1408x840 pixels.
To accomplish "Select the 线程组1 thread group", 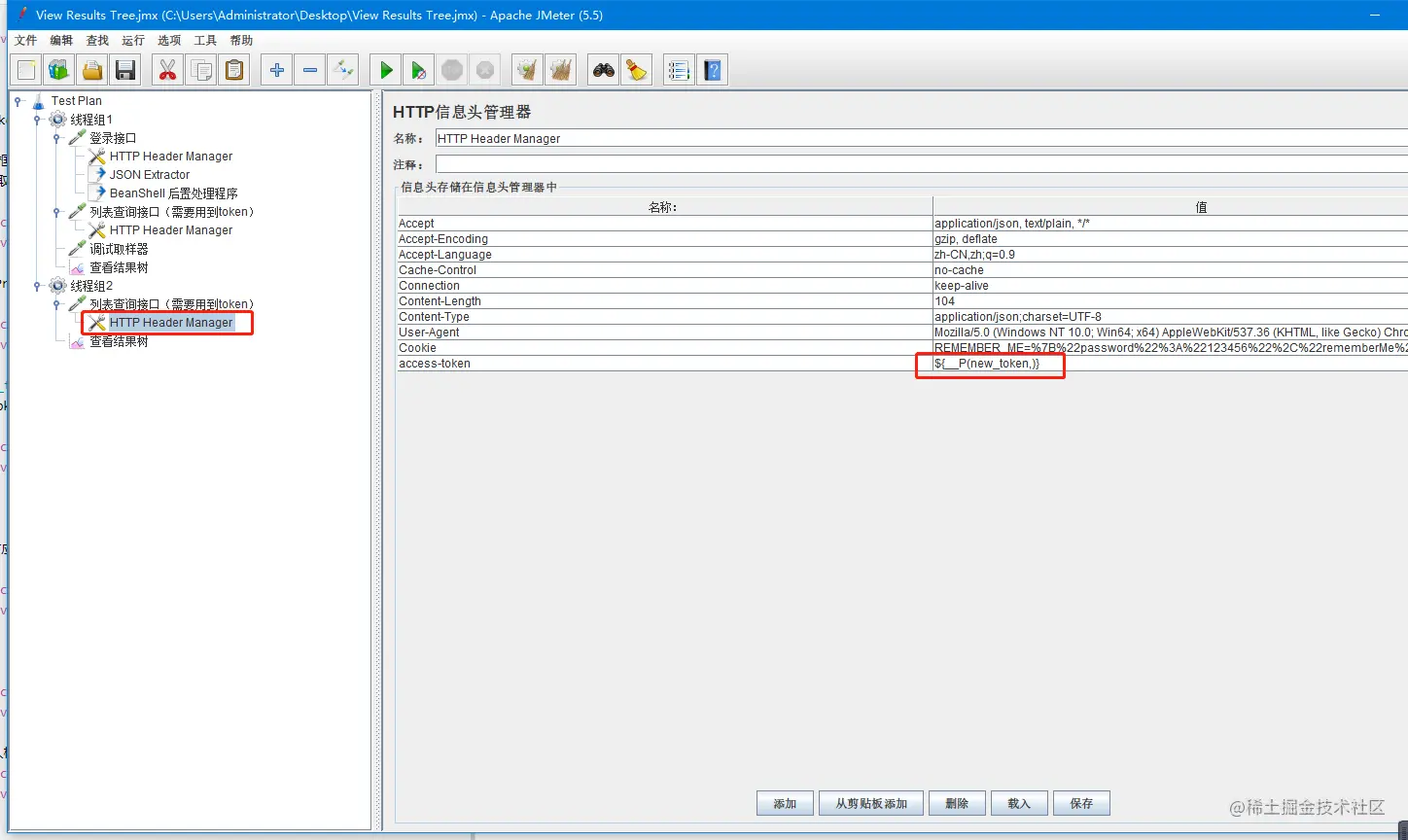I will click(91, 120).
